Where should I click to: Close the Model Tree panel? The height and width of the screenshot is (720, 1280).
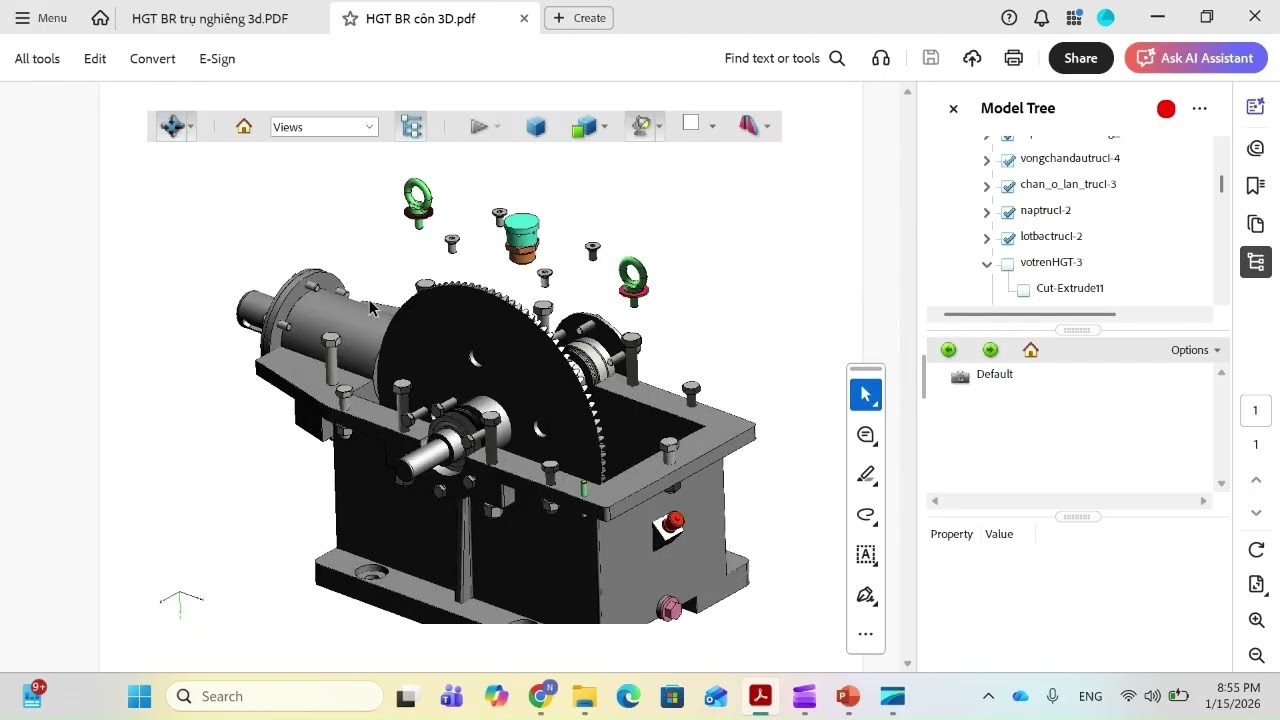click(x=953, y=109)
